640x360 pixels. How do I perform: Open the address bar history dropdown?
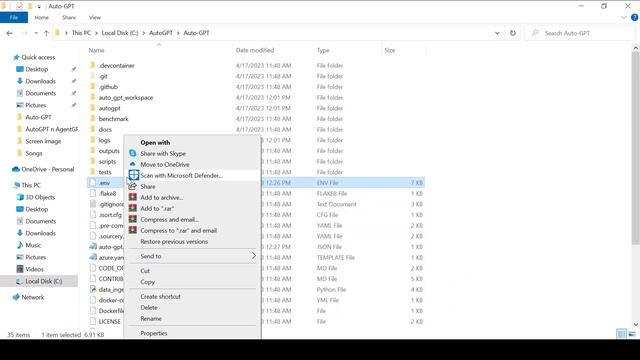[497, 33]
